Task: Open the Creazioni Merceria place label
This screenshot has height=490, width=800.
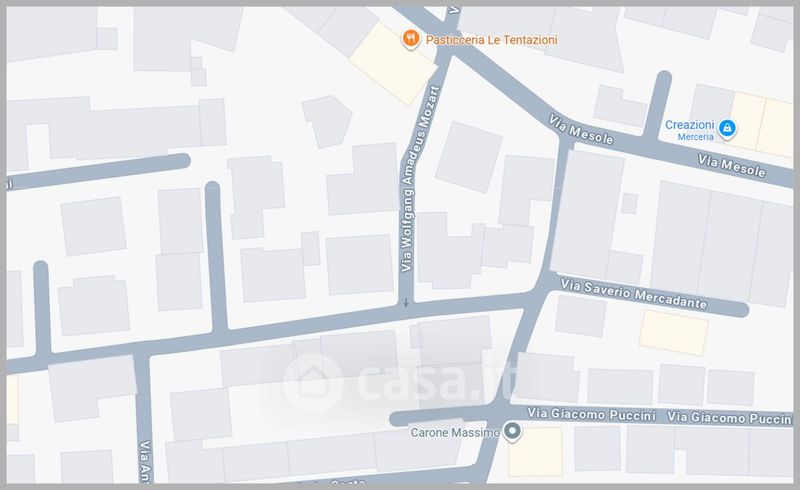Action: tap(689, 130)
